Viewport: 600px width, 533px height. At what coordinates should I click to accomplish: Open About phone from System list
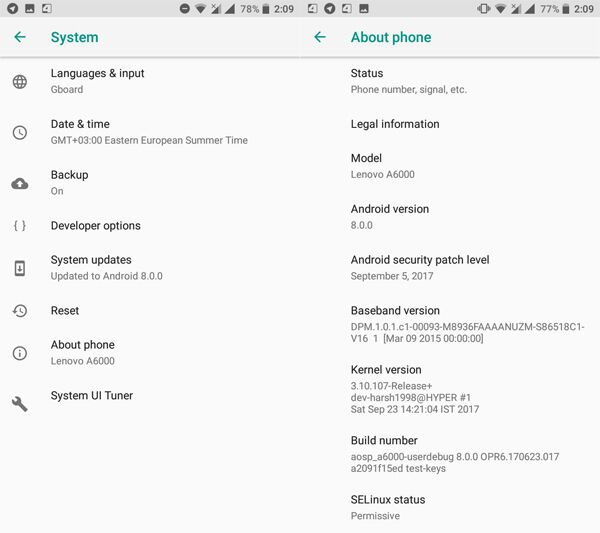(x=150, y=353)
